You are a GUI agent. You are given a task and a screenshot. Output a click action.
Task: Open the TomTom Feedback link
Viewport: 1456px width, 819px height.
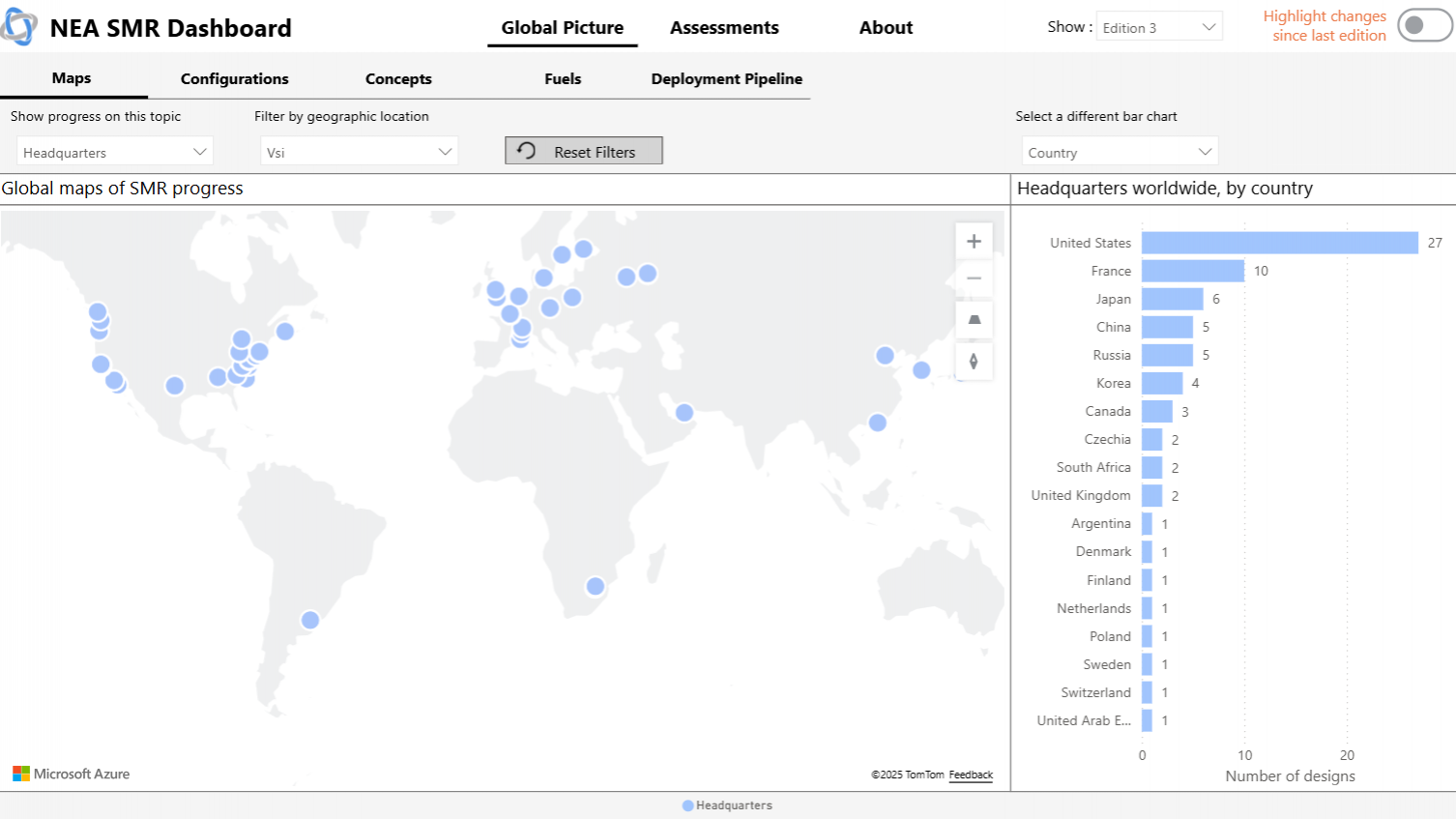click(x=971, y=775)
